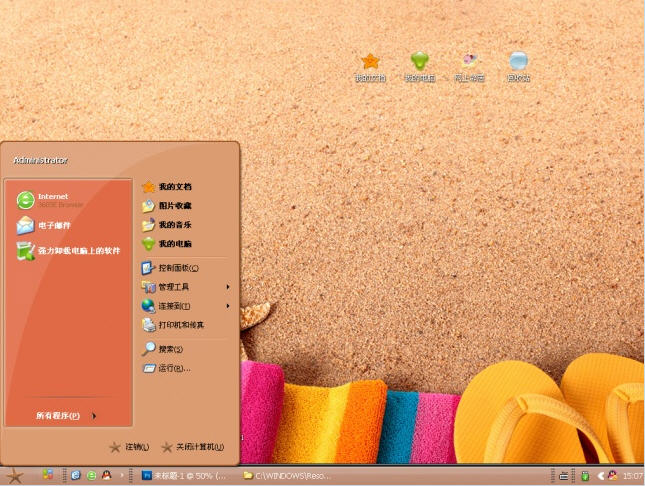Screen dimensions: 645x486
Task: Launch the green 360 browser quick launch icon
Action: (x=91, y=476)
